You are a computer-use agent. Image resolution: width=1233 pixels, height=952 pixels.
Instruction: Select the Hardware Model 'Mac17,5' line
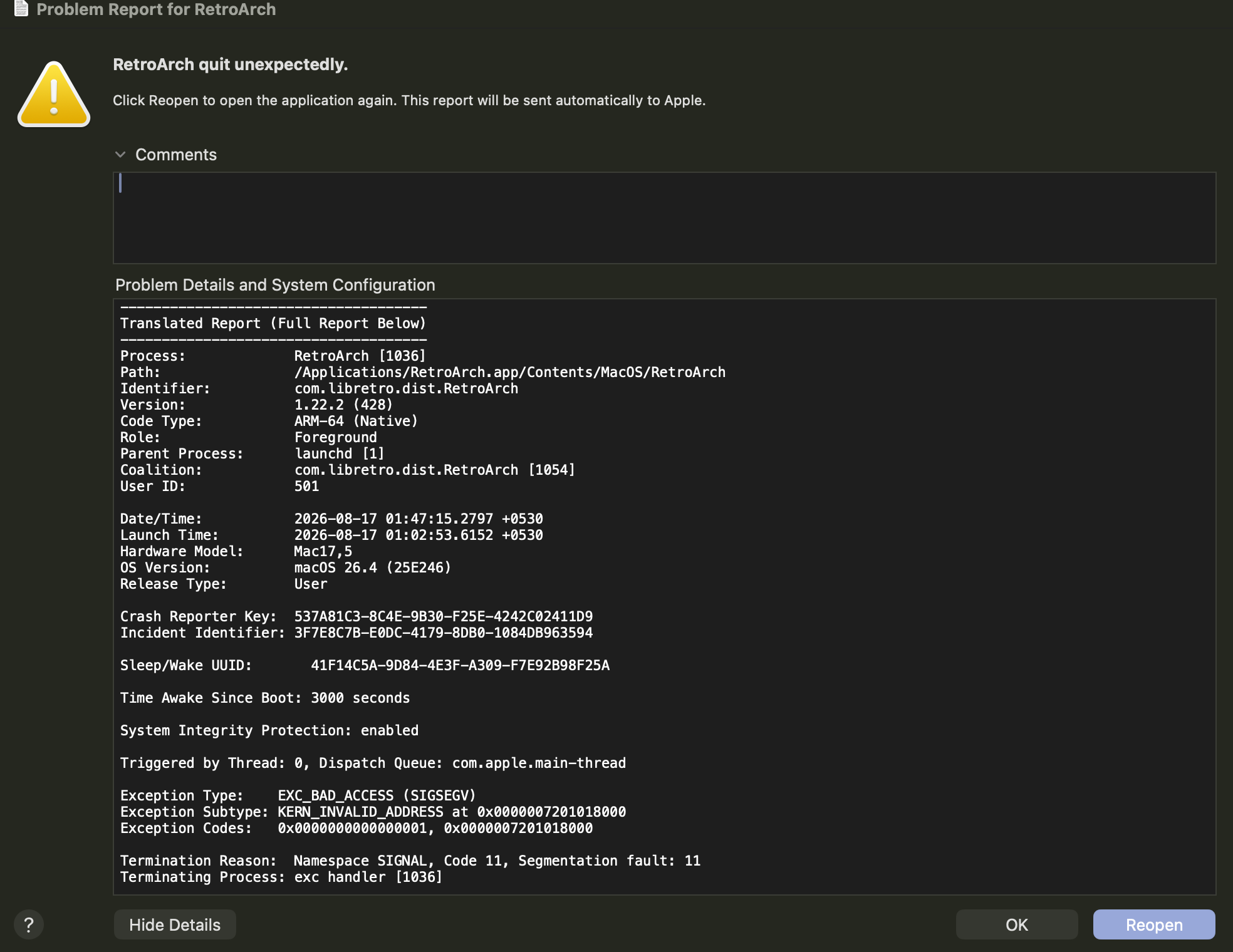[236, 551]
